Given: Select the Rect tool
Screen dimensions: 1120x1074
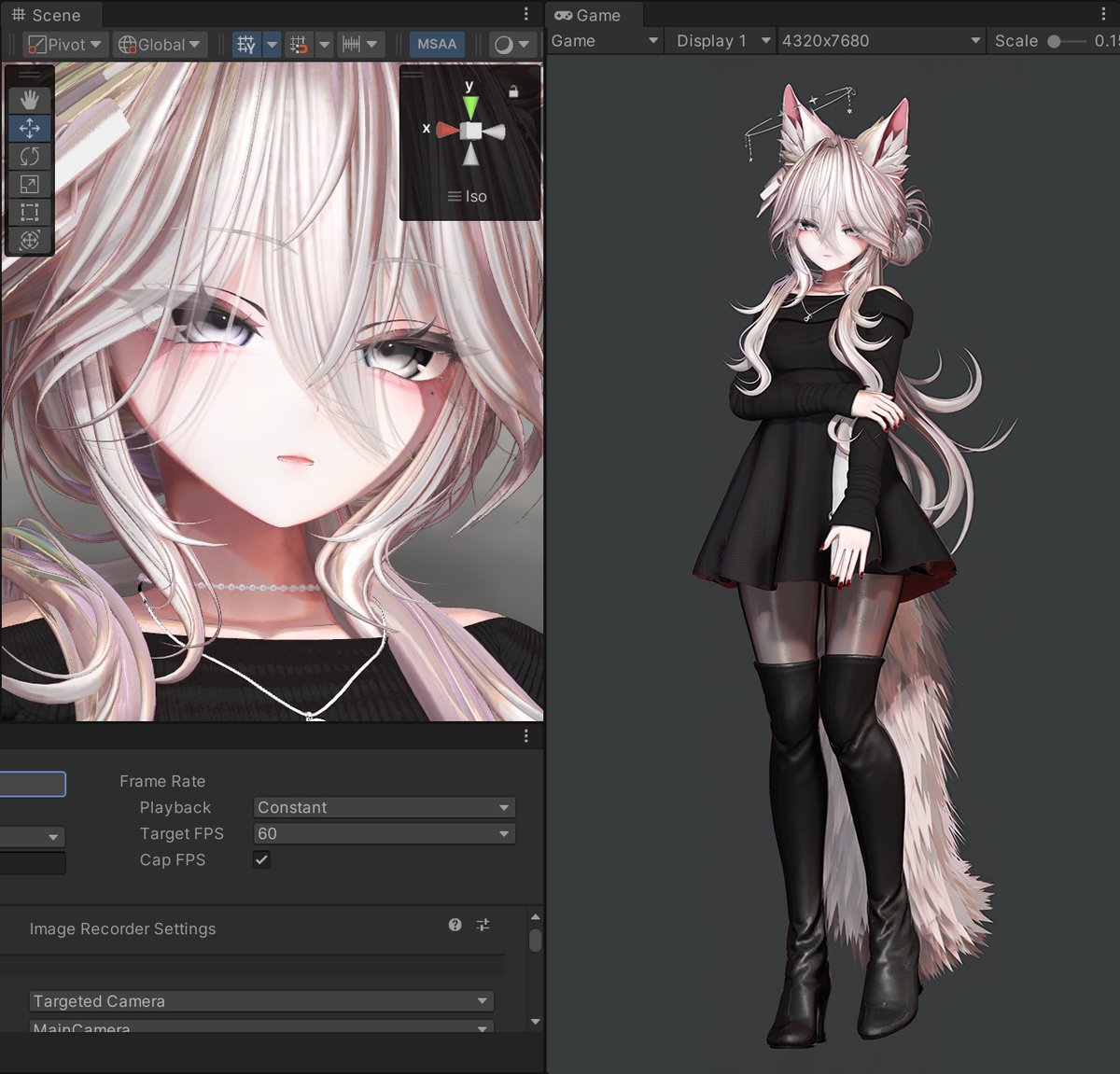Looking at the screenshot, I should (x=30, y=212).
